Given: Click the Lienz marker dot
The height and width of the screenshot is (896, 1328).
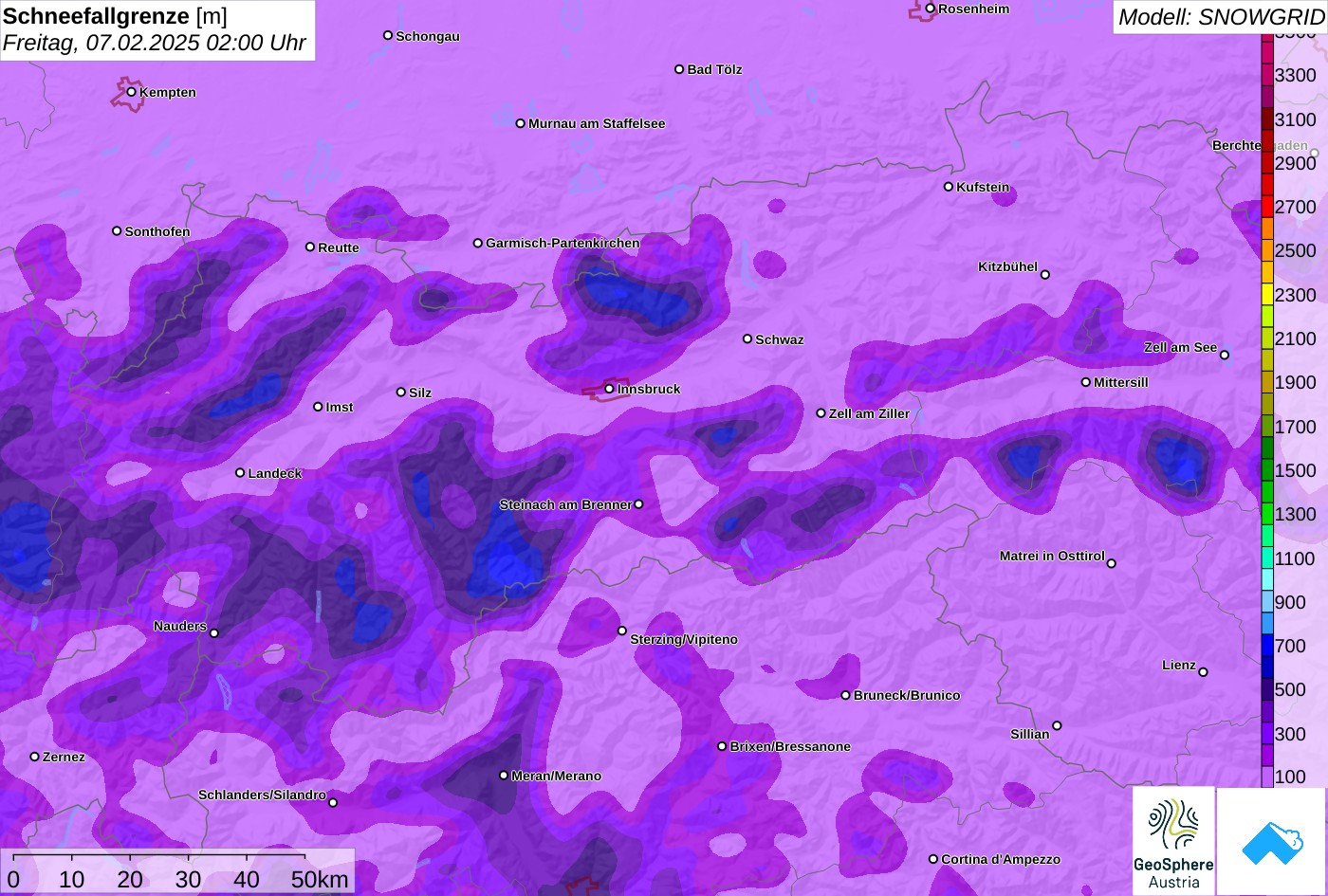Looking at the screenshot, I should 1203,672.
